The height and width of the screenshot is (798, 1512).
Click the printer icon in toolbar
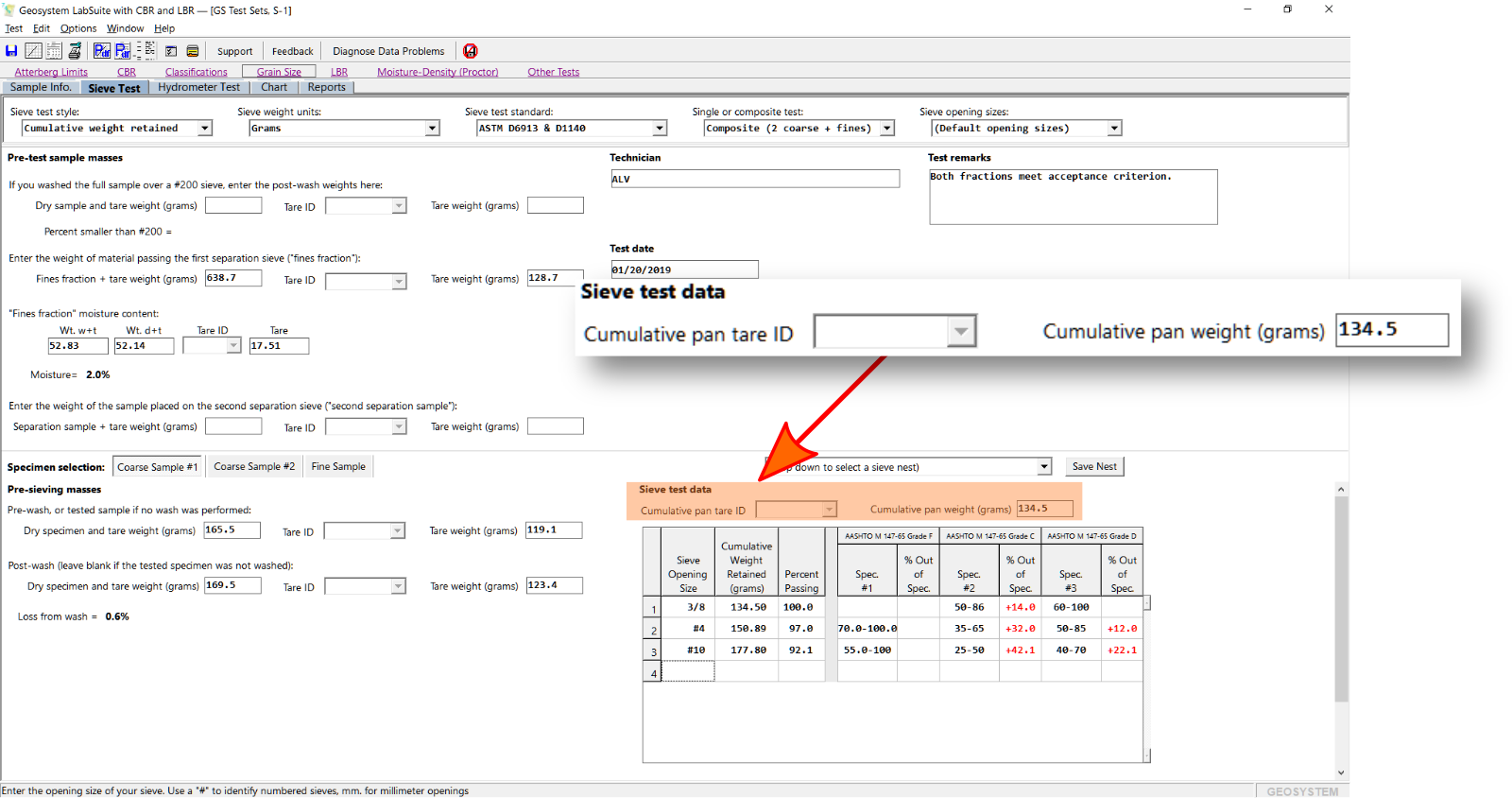[x=75, y=51]
